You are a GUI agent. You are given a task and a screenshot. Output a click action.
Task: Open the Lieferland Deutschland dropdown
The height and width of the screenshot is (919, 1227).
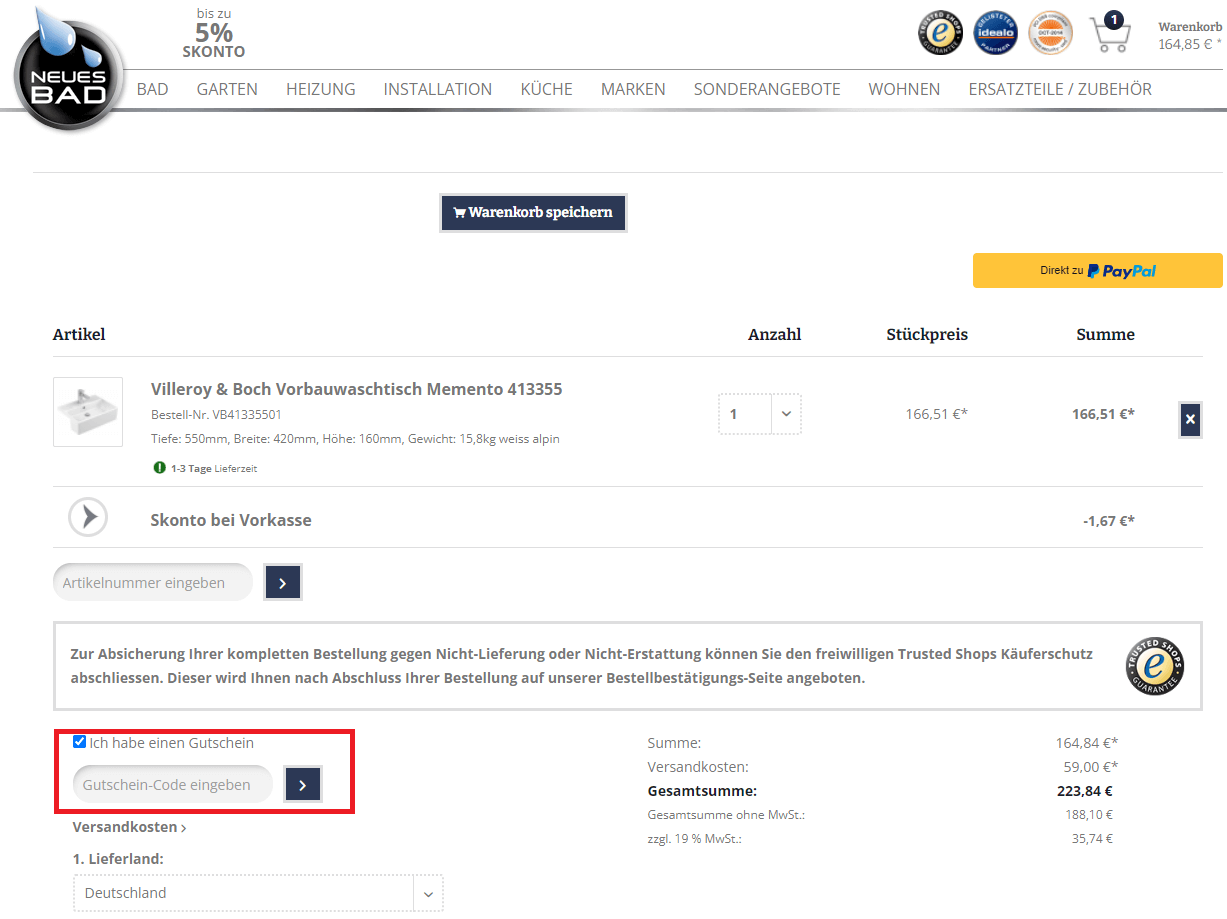(258, 893)
